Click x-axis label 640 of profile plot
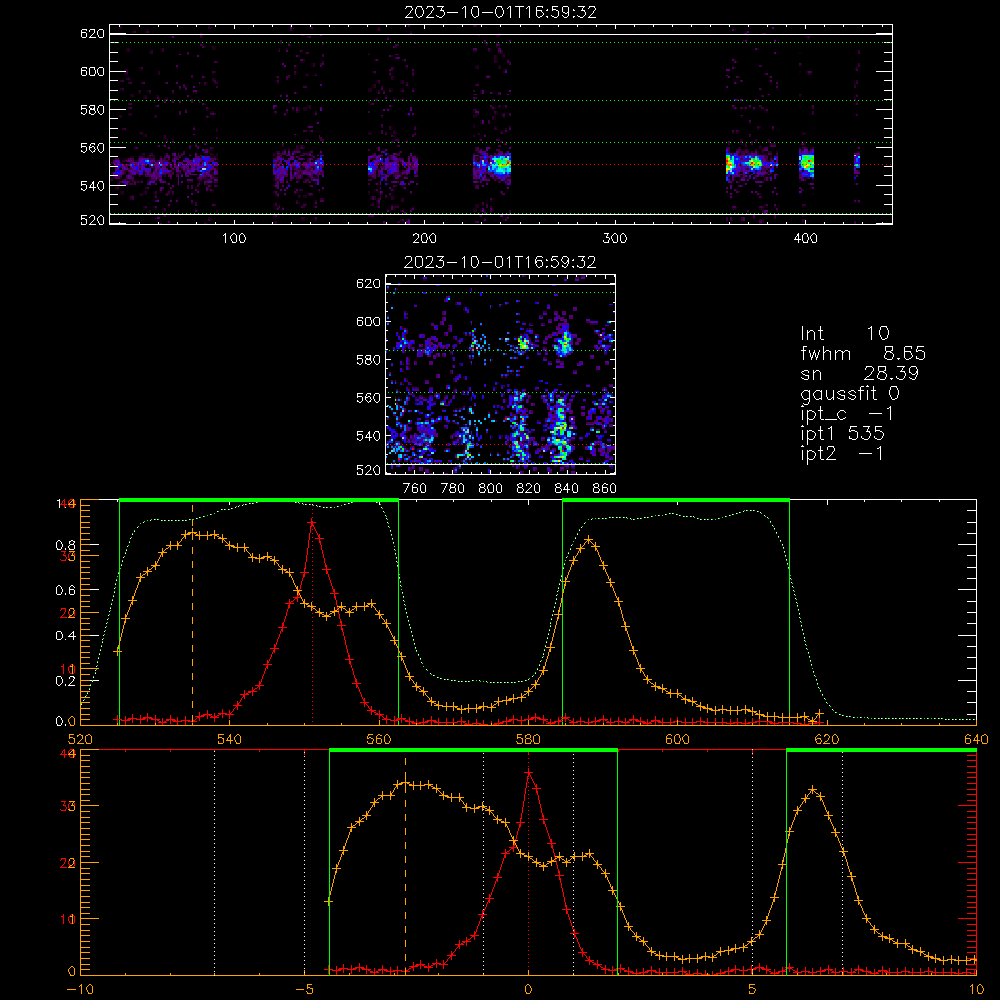1000x1000 pixels. 976,740
